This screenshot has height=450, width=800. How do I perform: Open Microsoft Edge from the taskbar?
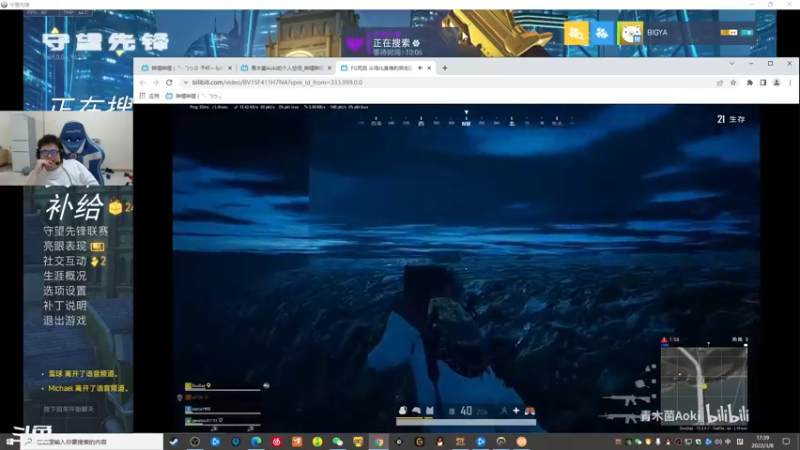coord(256,442)
